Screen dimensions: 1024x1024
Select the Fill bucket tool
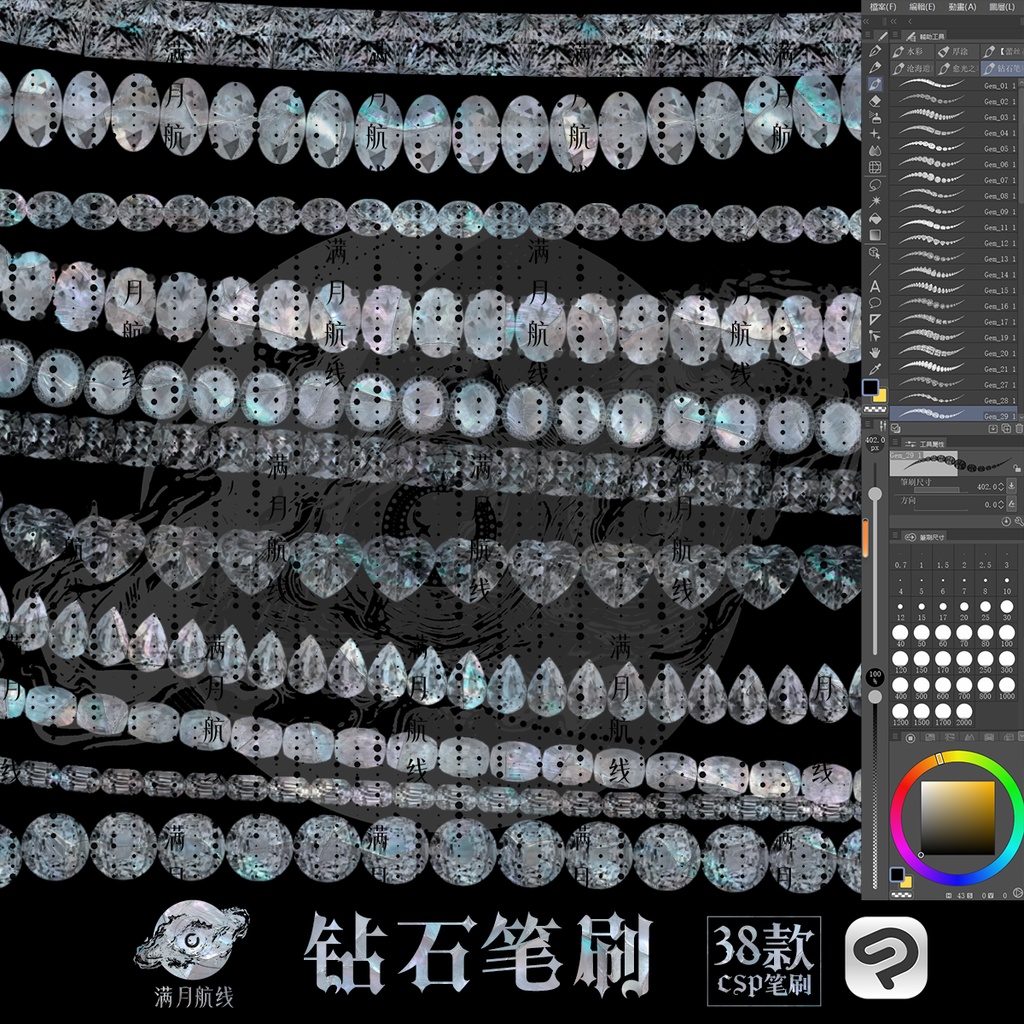(877, 216)
